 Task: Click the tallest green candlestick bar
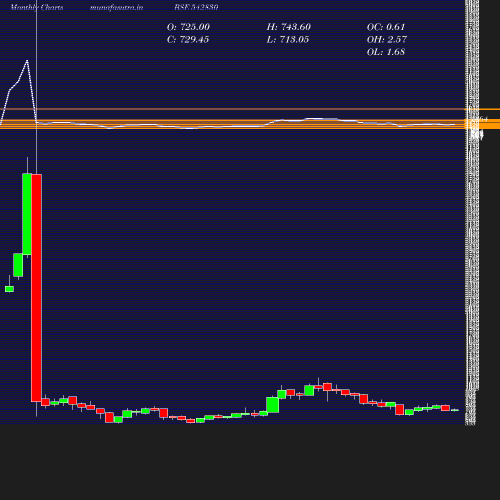(27, 214)
